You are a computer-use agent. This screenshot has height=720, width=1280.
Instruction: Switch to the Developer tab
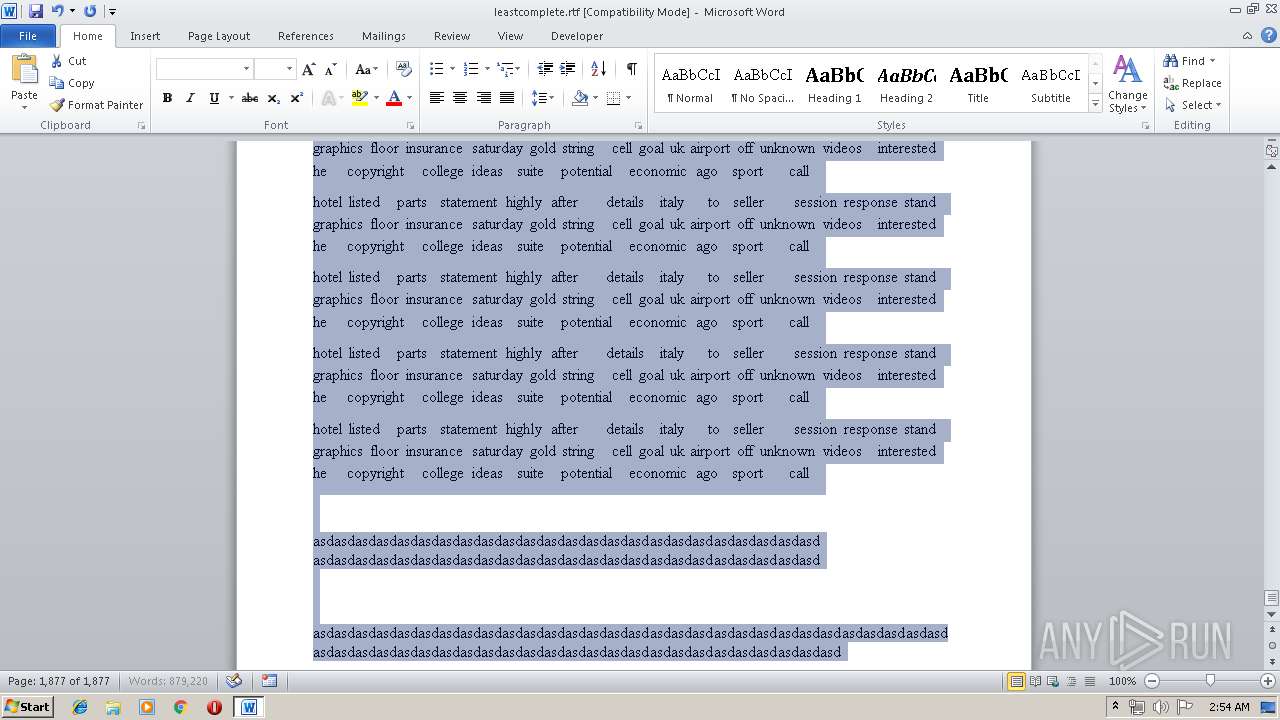coord(577,36)
